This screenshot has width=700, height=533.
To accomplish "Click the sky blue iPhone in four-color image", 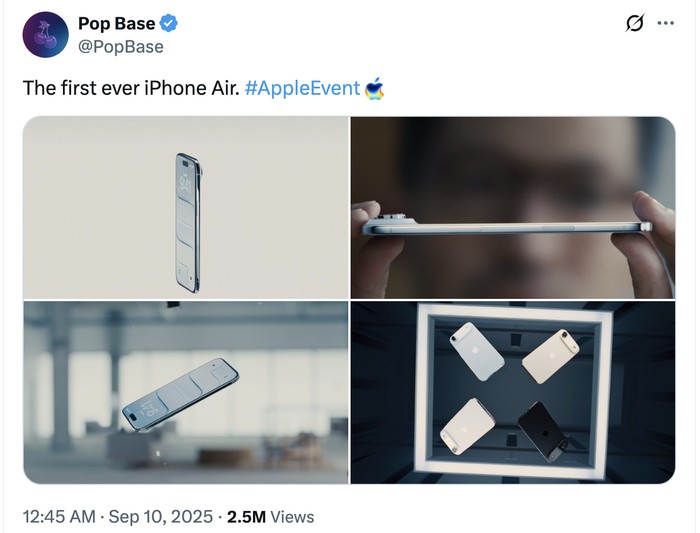I will [x=474, y=350].
